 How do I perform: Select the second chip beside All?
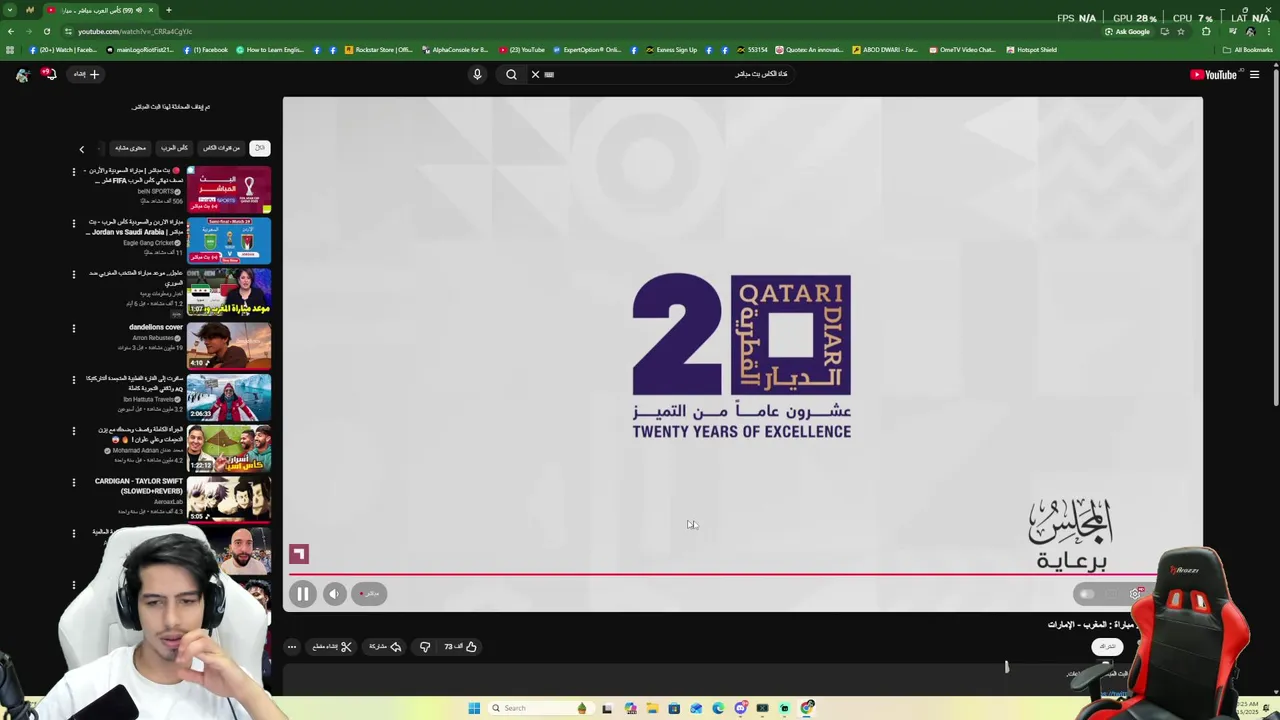coord(221,148)
